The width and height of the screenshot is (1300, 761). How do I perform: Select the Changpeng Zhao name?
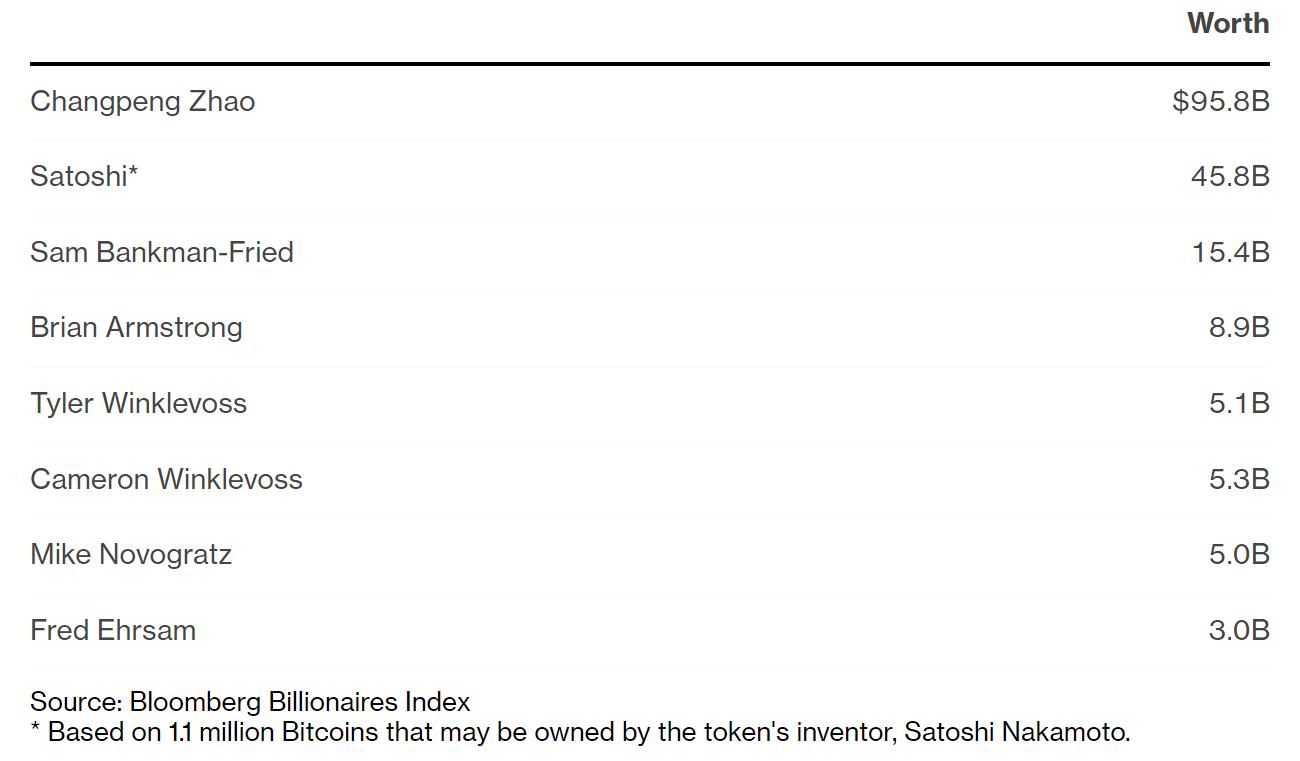click(142, 102)
